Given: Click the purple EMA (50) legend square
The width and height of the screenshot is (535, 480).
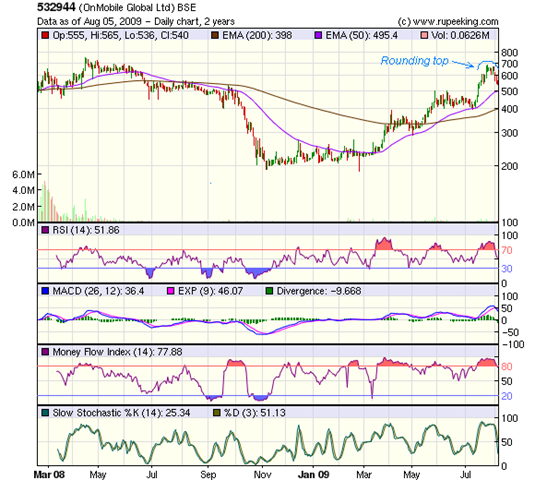Looking at the screenshot, I should pos(318,35).
